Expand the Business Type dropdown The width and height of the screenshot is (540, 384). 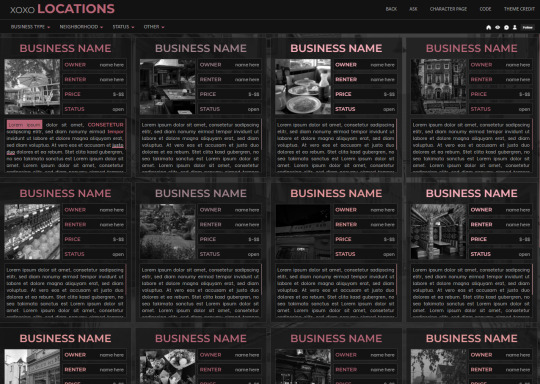[30, 27]
